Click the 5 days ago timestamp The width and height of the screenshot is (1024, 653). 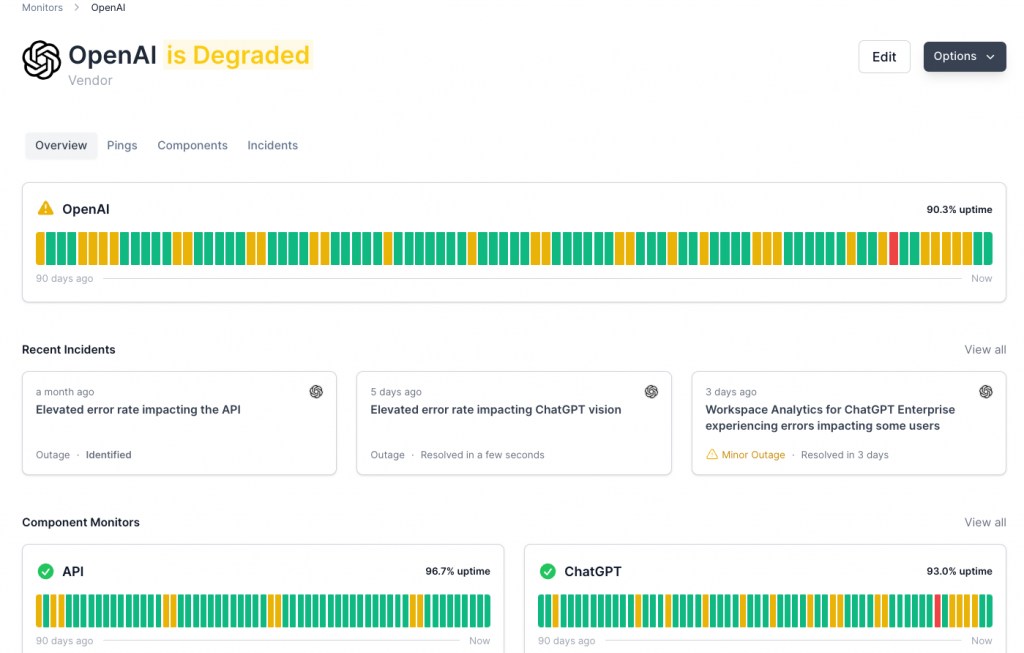click(x=396, y=392)
